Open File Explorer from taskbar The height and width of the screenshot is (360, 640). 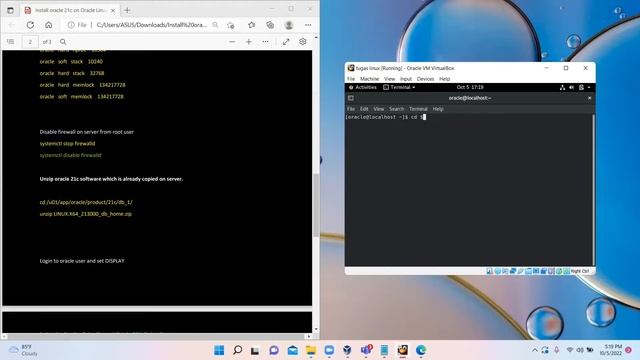click(311, 350)
